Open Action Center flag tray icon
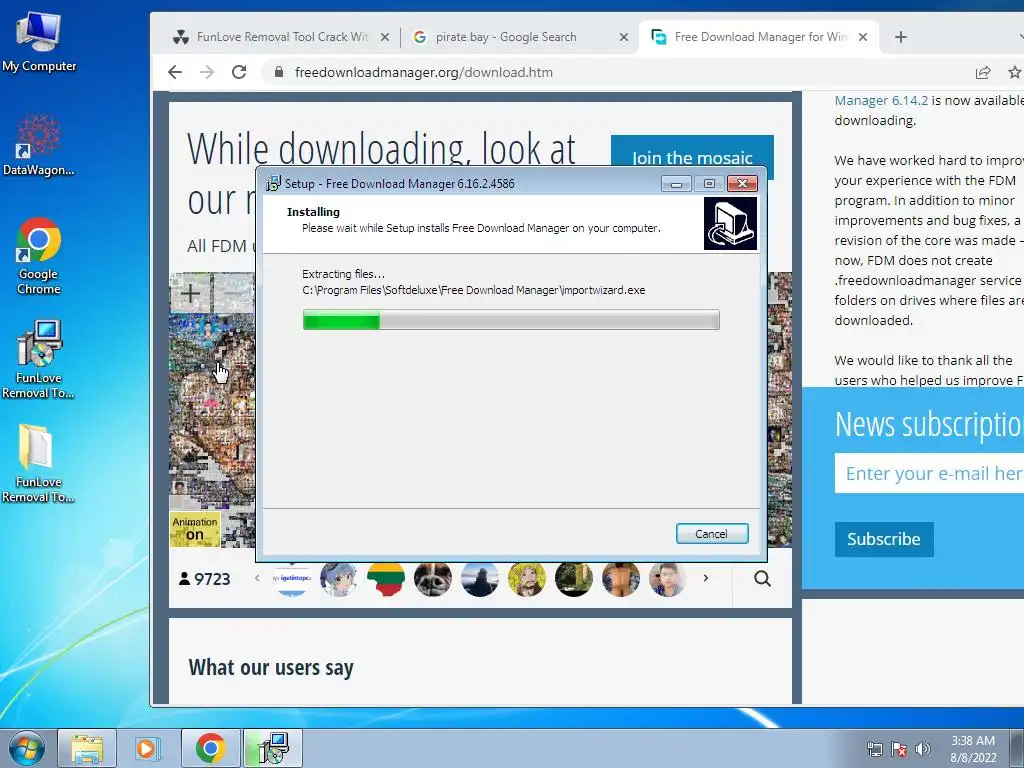This screenshot has width=1024, height=768. (x=899, y=749)
